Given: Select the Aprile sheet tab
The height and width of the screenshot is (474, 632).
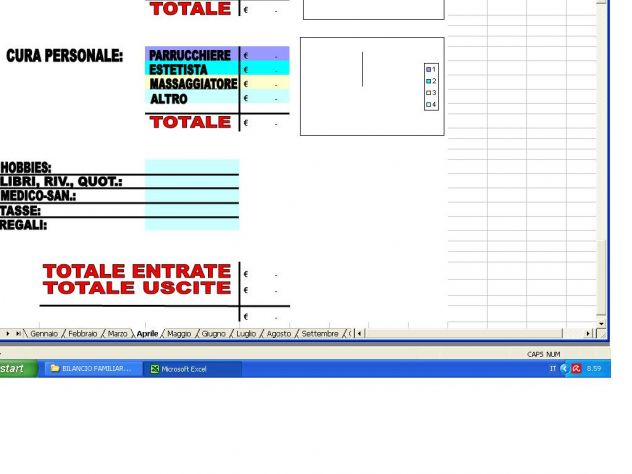Looking at the screenshot, I should point(148,334).
